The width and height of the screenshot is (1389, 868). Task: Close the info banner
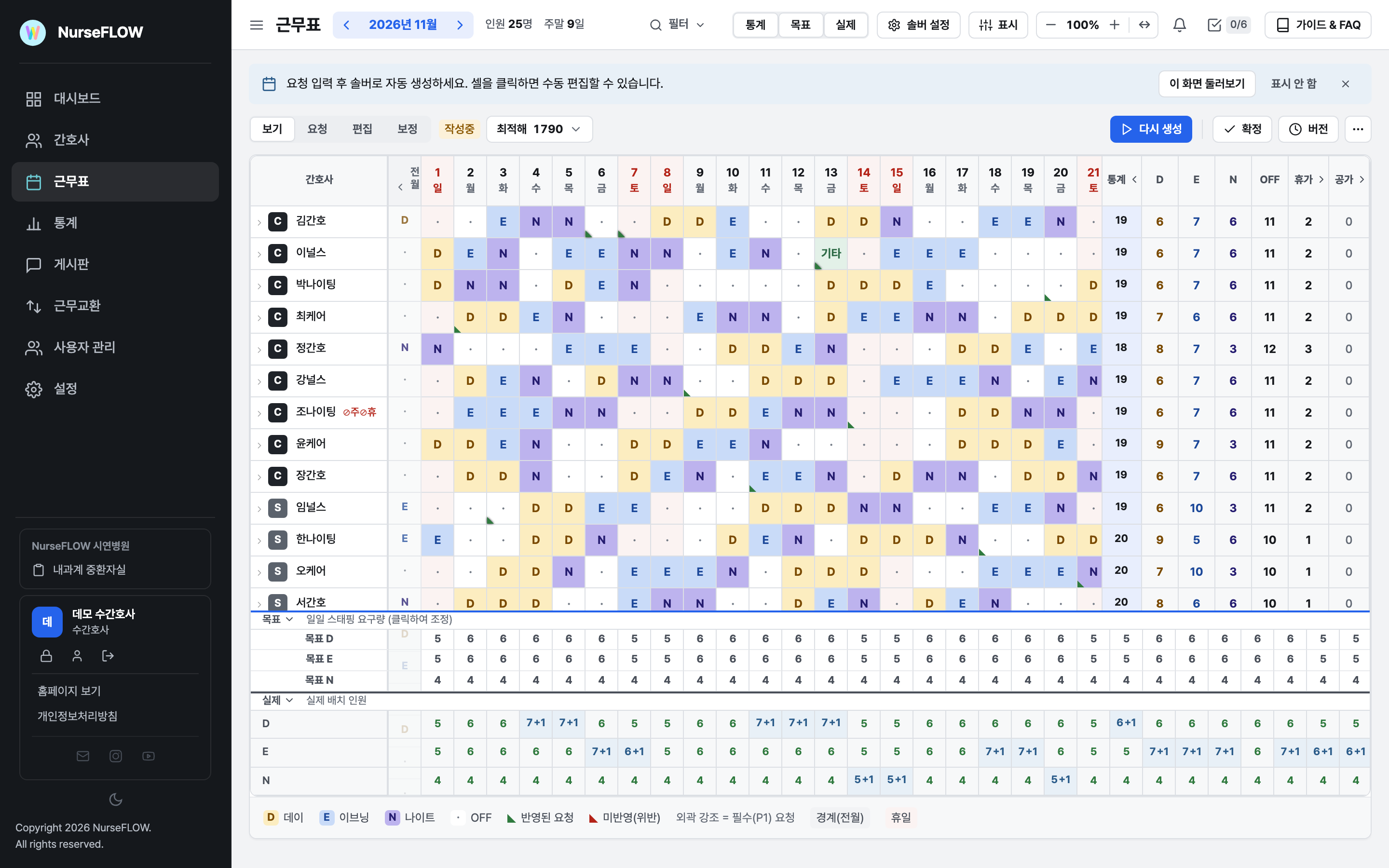pos(1346,84)
